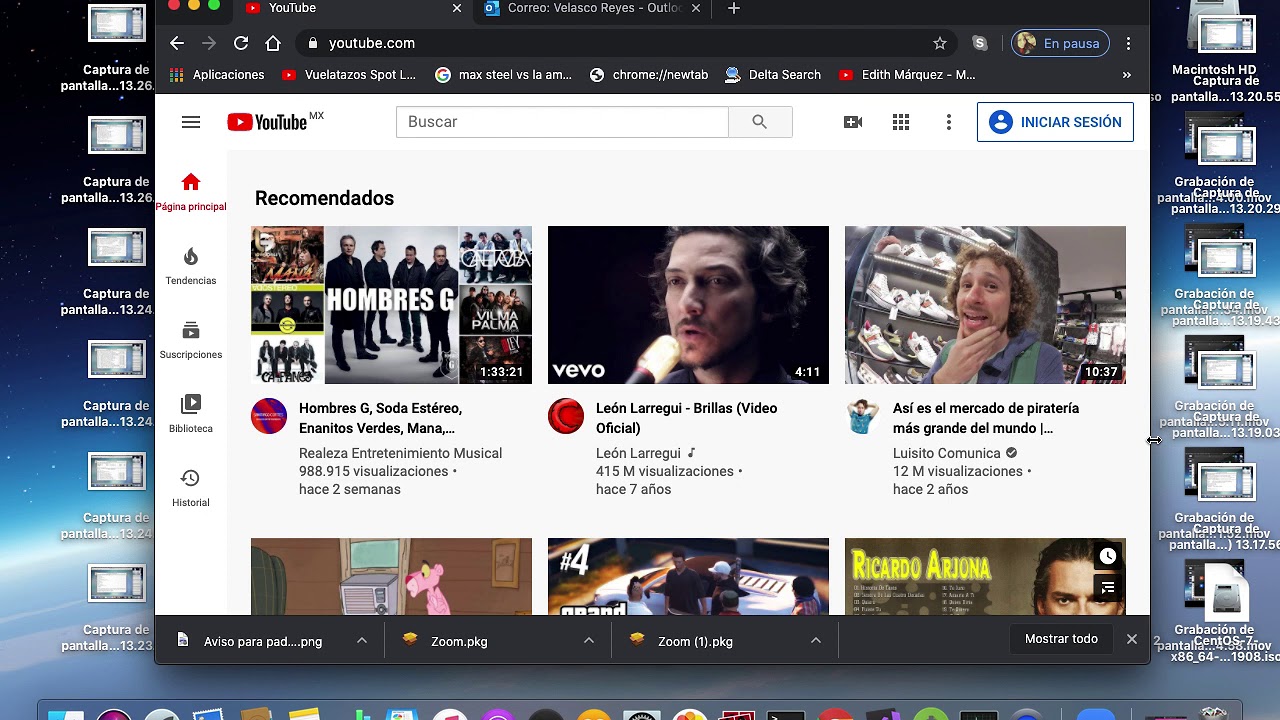Open the Aplicaciones bookmark
The width and height of the screenshot is (1280, 720).
217,75
